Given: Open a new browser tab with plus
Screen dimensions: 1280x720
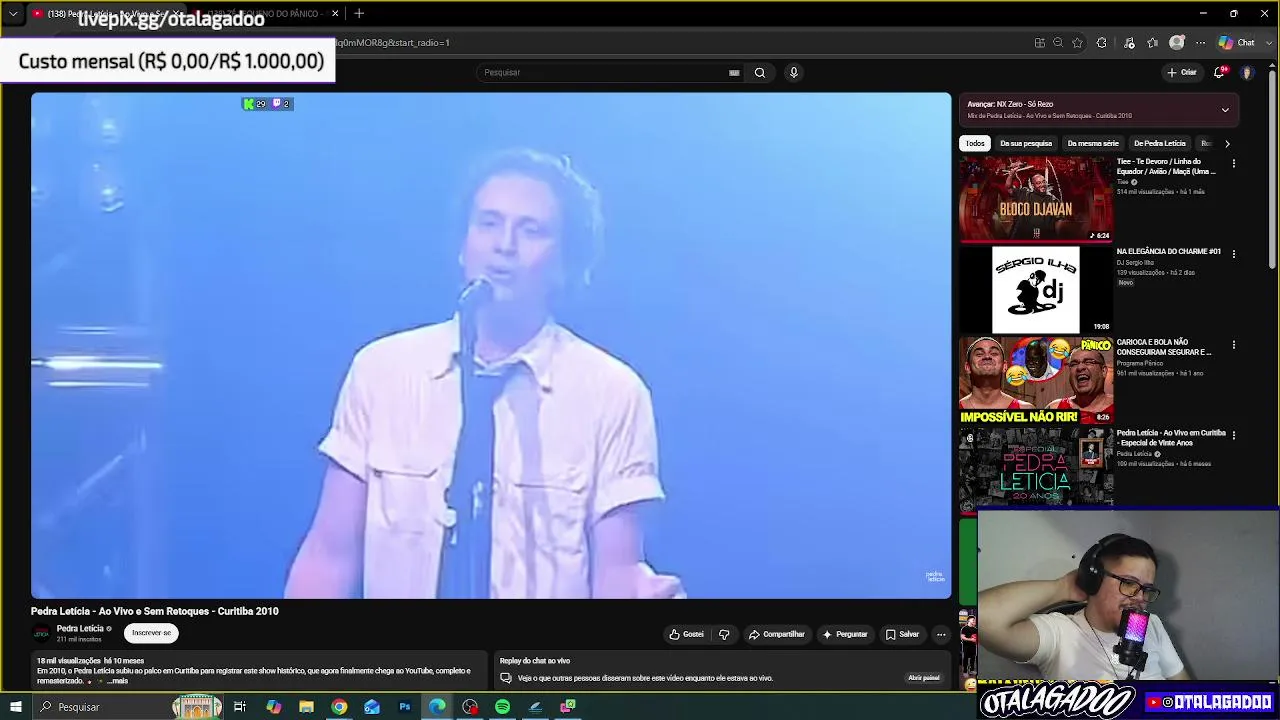Looking at the screenshot, I should click(x=359, y=13).
